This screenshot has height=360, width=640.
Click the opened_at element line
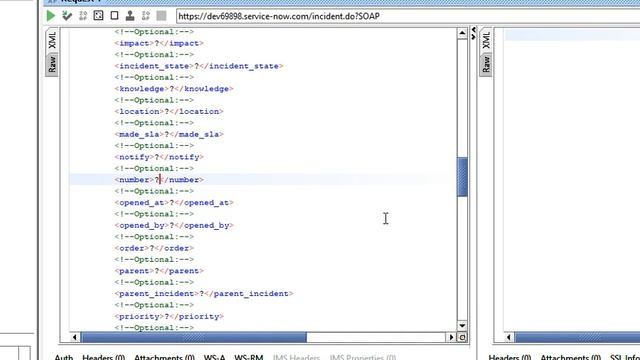(x=174, y=202)
